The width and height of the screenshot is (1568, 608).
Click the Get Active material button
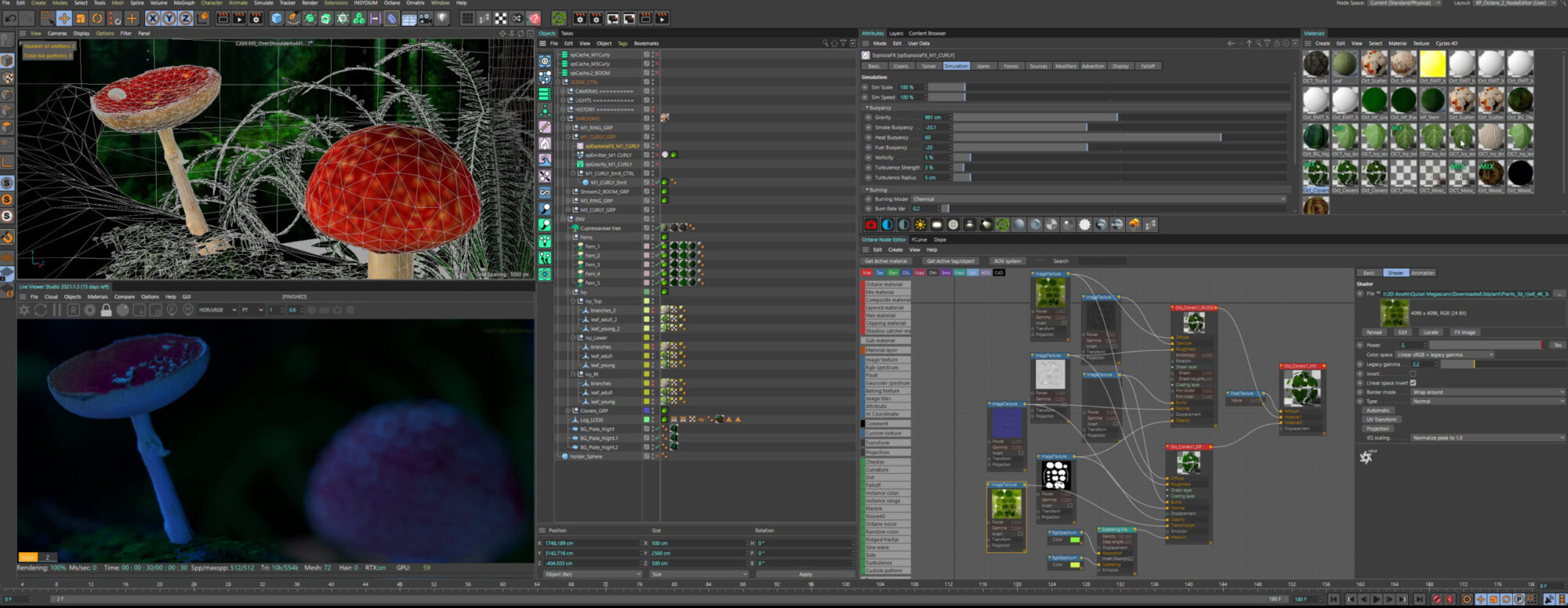pos(886,261)
